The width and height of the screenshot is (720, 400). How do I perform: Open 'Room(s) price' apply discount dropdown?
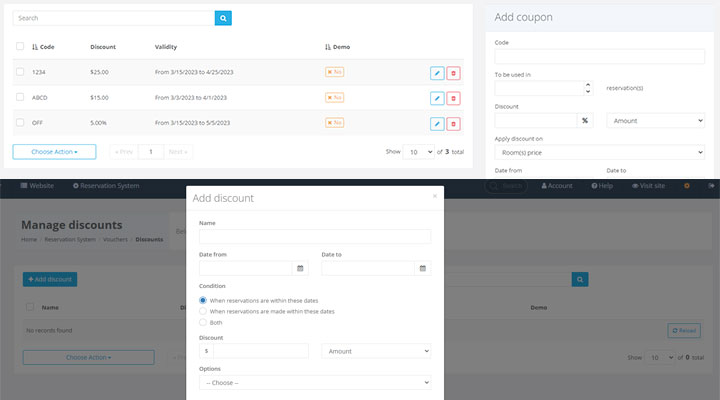point(599,152)
